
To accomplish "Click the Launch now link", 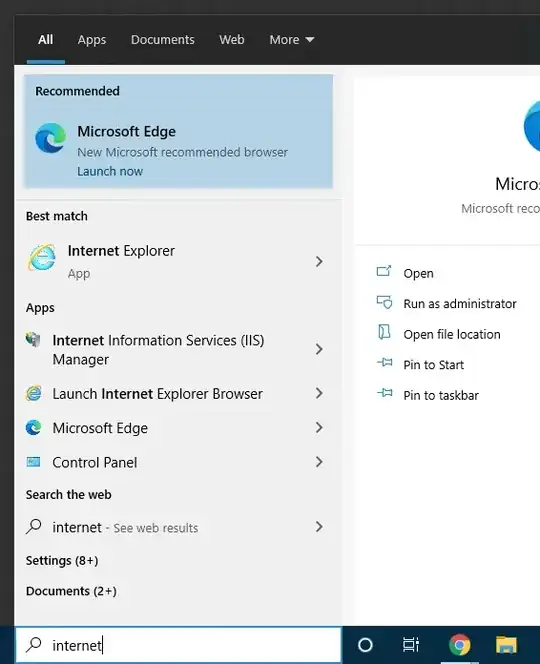I will (110, 172).
